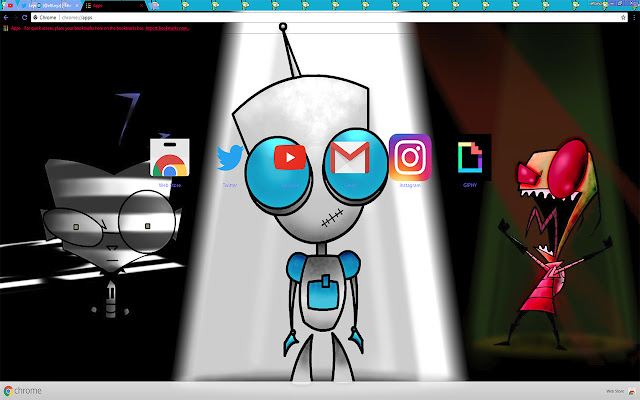Launch the Gmail app

click(x=350, y=158)
